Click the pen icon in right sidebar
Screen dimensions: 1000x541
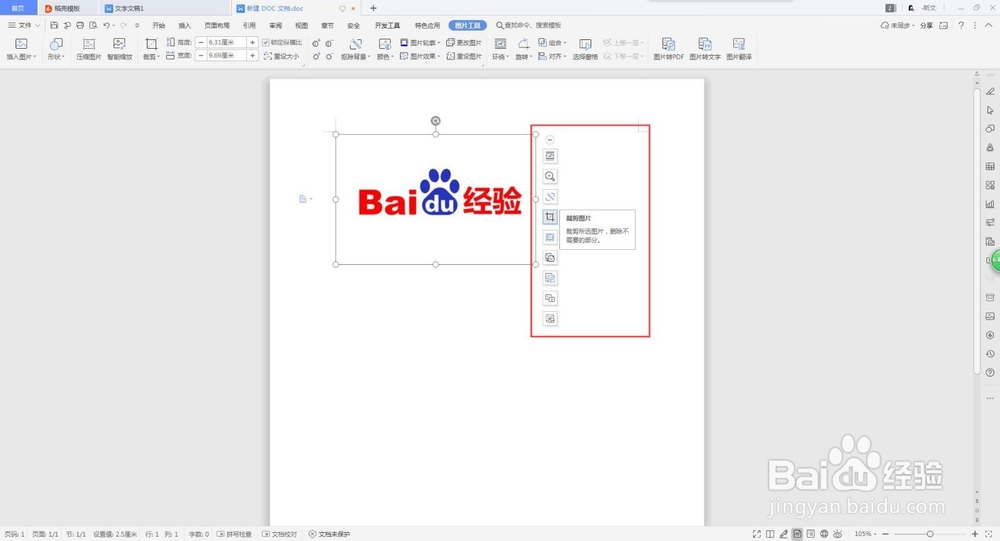point(990,91)
